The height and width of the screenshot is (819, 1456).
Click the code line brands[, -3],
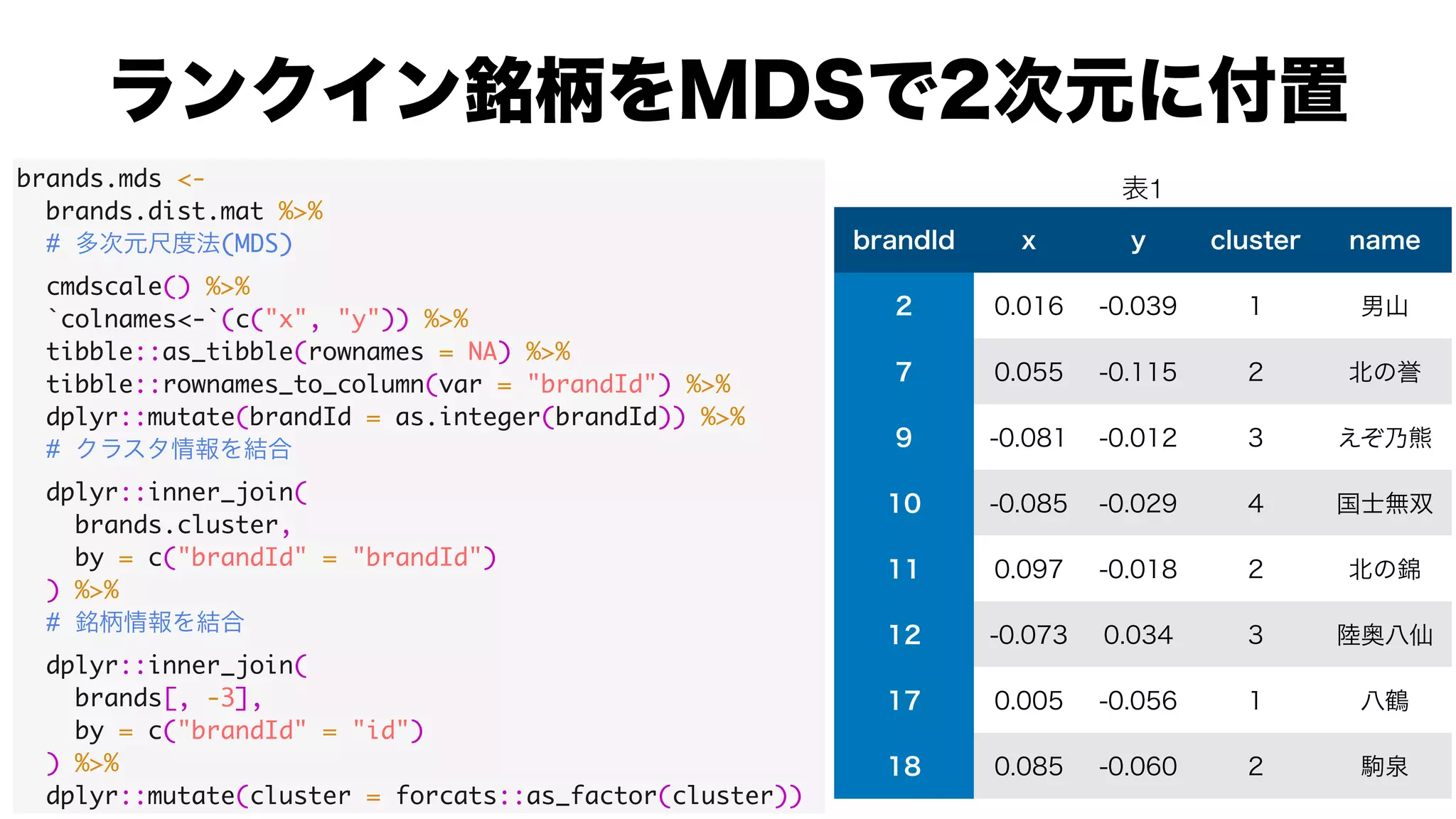pyautogui.click(x=168, y=698)
